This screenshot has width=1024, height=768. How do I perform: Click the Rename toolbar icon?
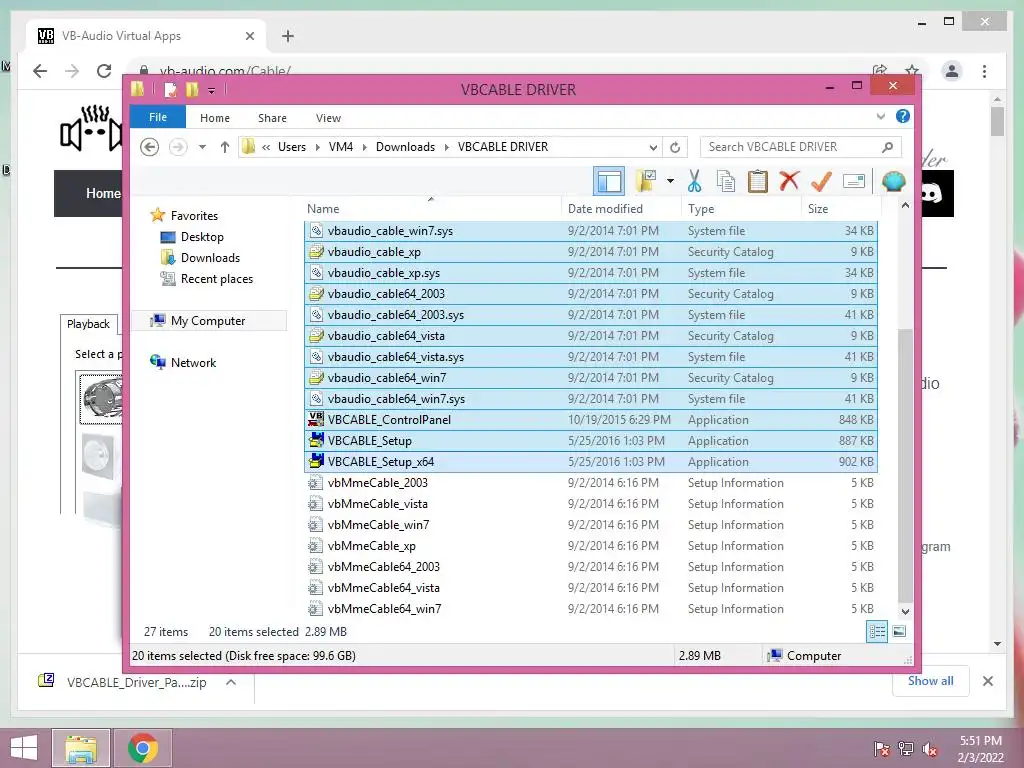pyautogui.click(x=854, y=181)
